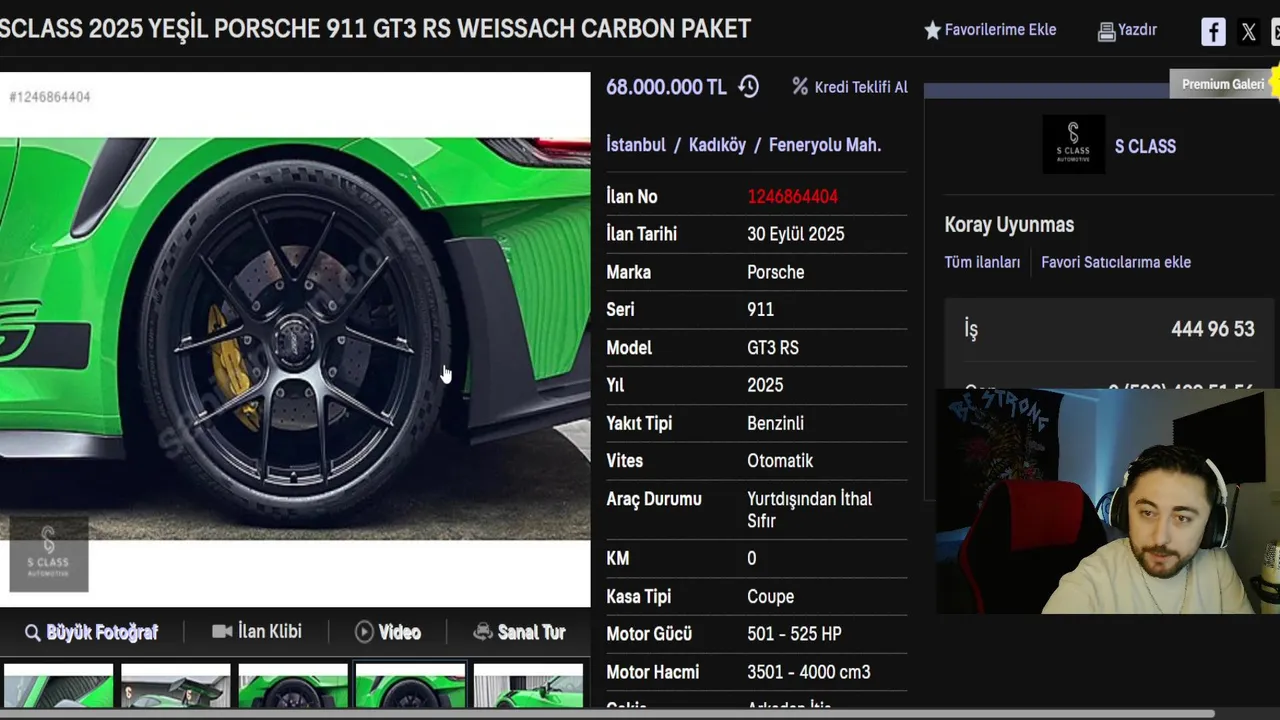Select the first photo thumbnail
1280x720 pixels.
pyautogui.click(x=58, y=685)
